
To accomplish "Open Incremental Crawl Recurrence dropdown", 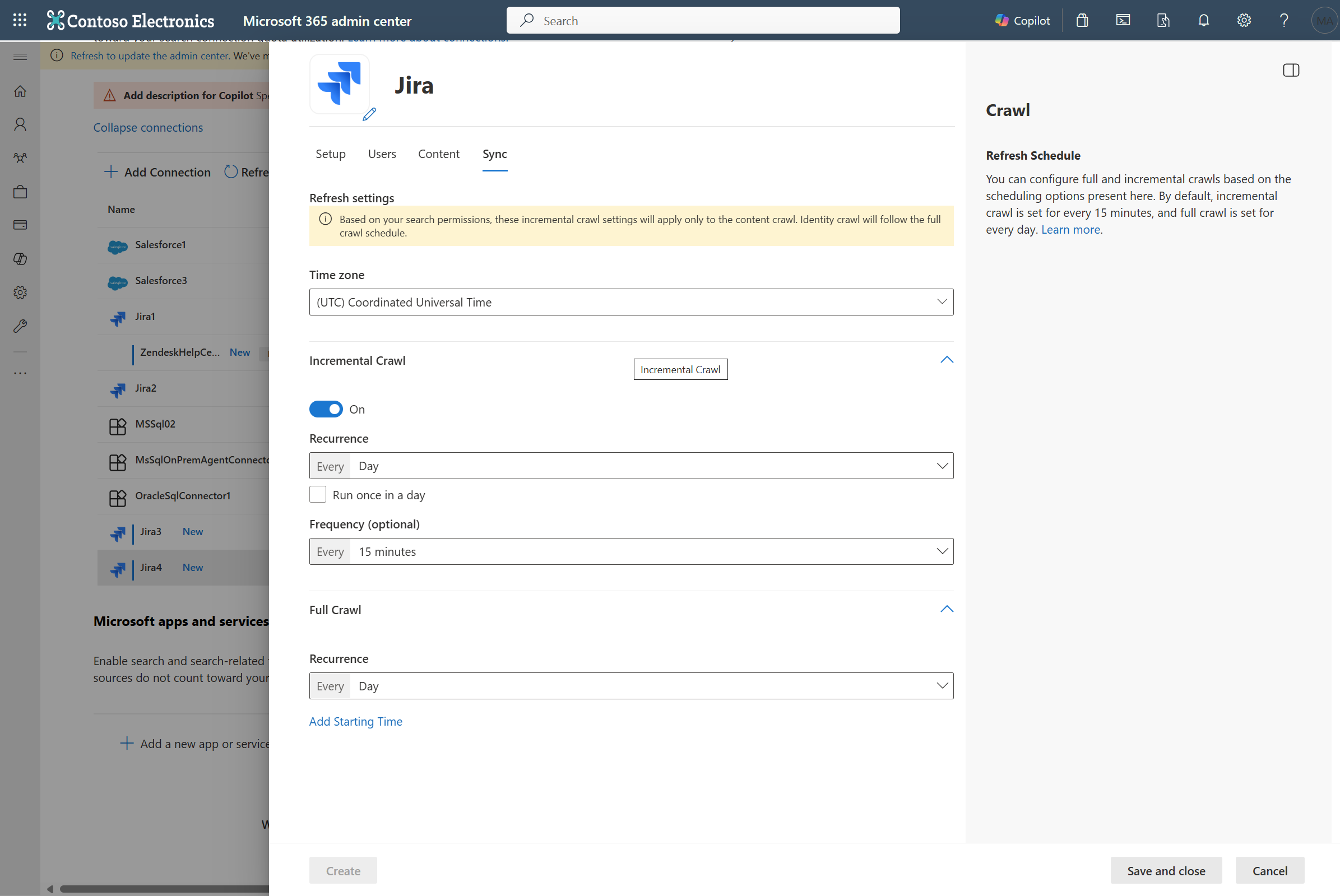I will (x=631, y=466).
